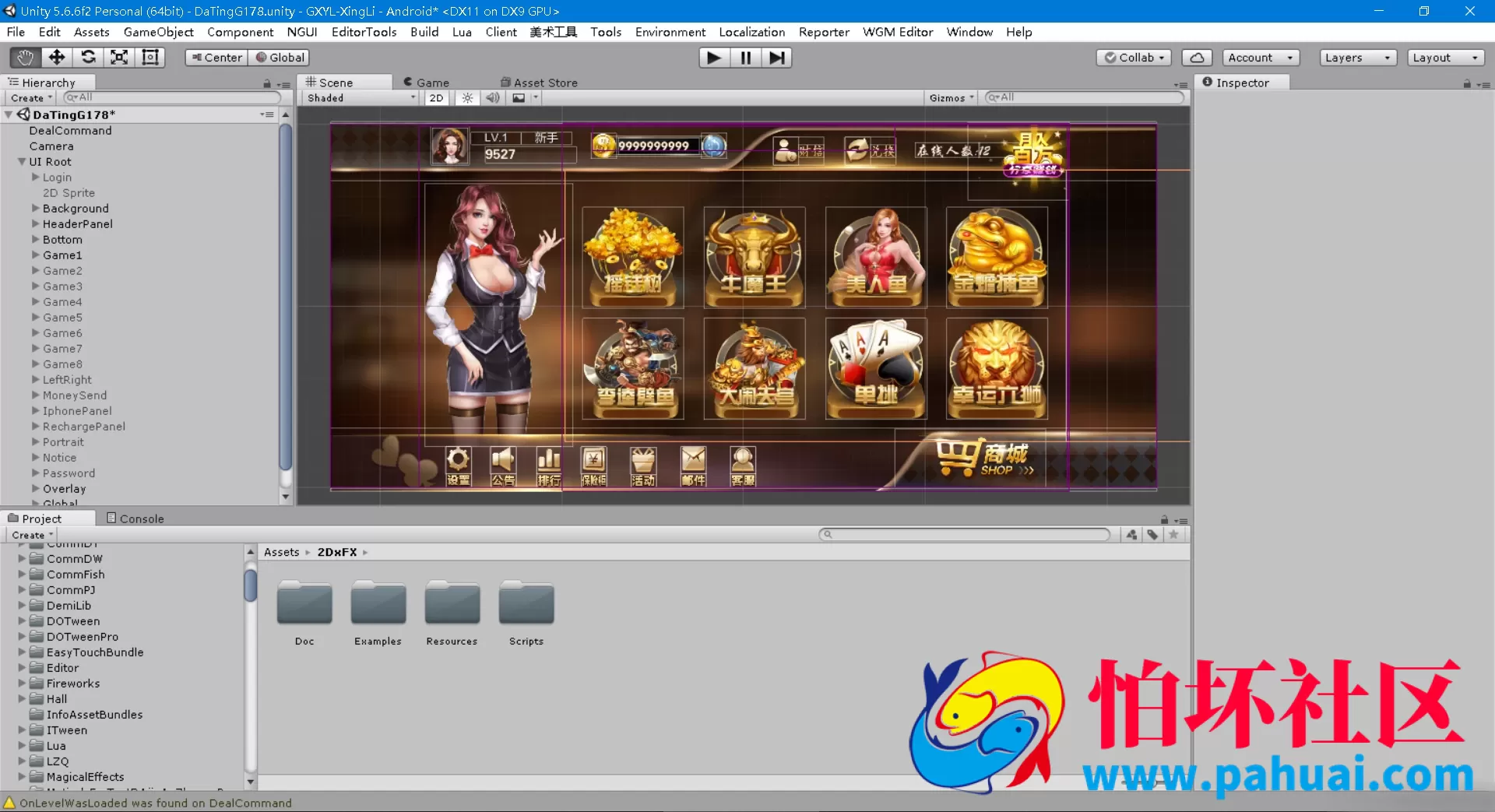Toggle scene audio speaker icon
Viewport: 1495px width, 812px height.
[x=492, y=98]
